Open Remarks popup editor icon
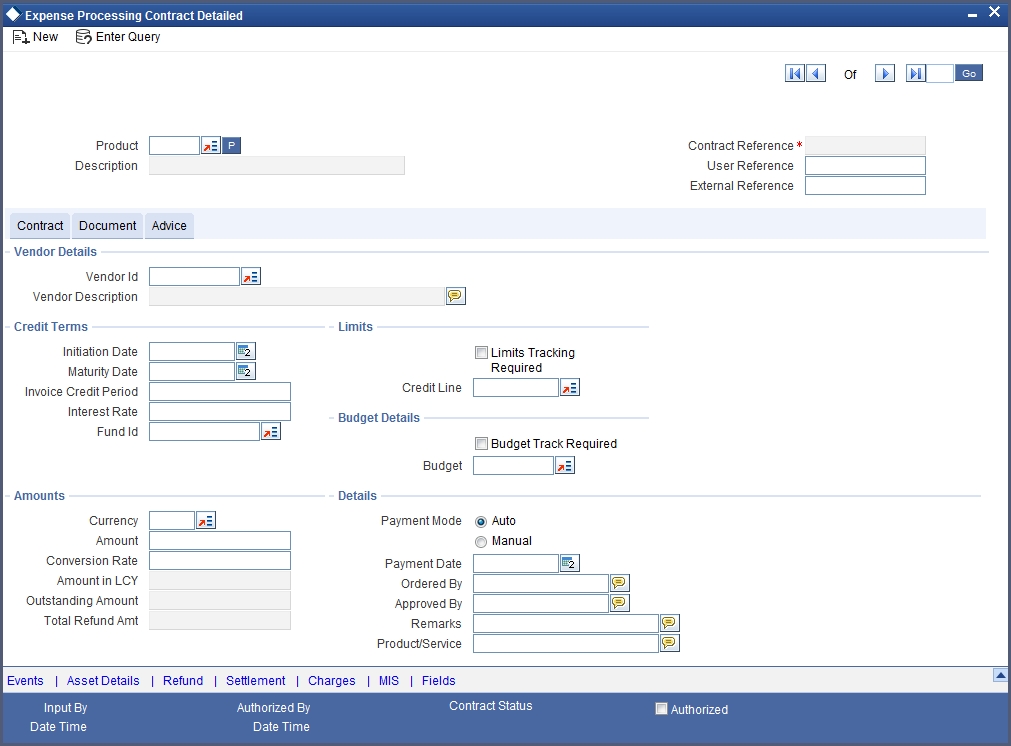Screen dimensions: 1011x746 (x=670, y=623)
